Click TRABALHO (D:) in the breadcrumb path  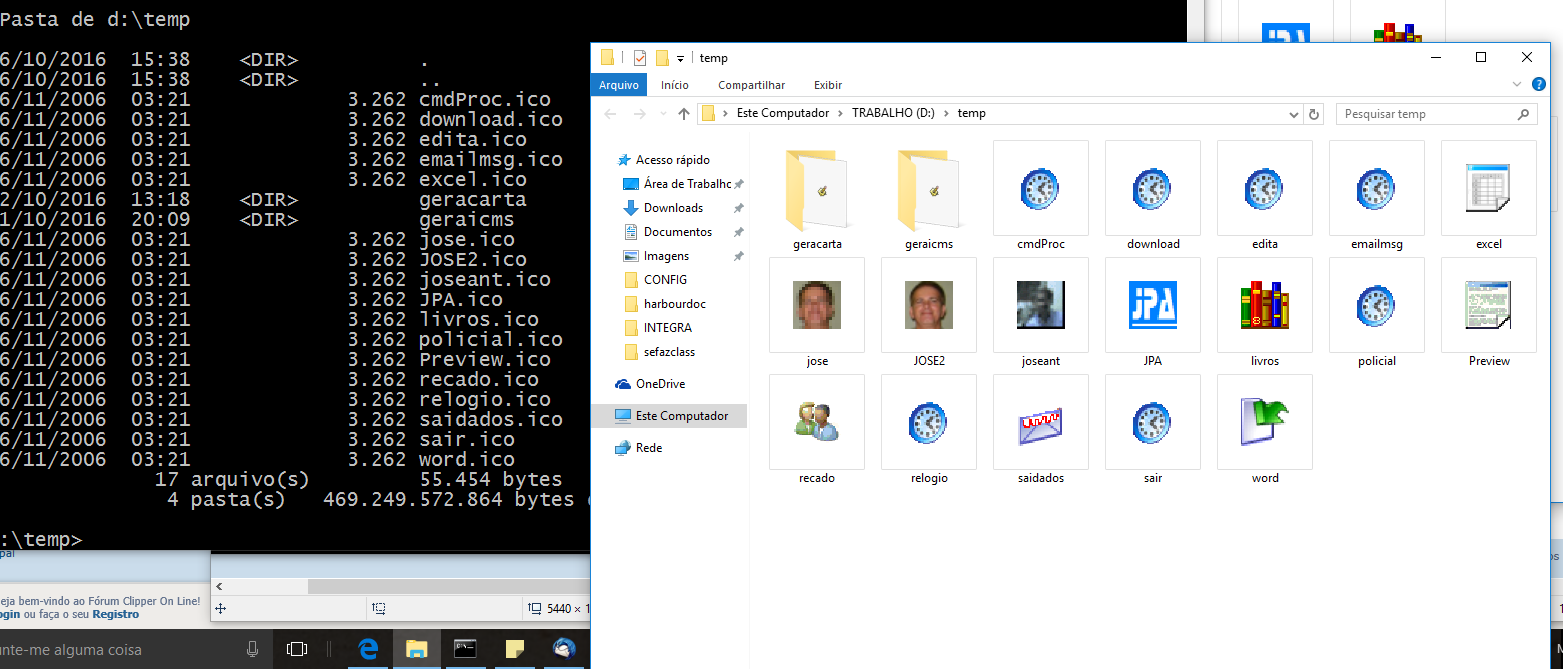click(x=892, y=113)
